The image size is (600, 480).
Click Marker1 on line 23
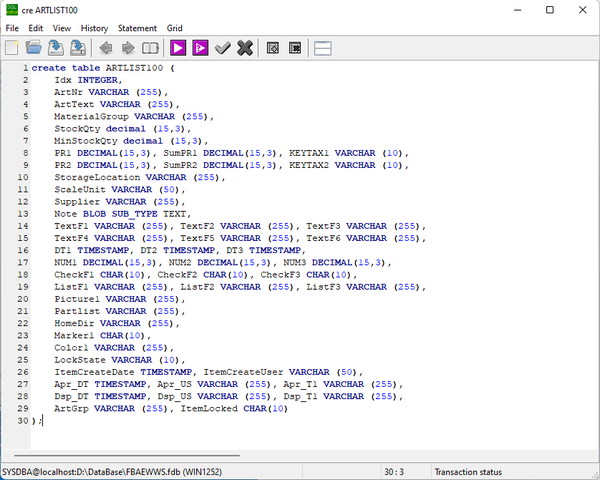74,336
